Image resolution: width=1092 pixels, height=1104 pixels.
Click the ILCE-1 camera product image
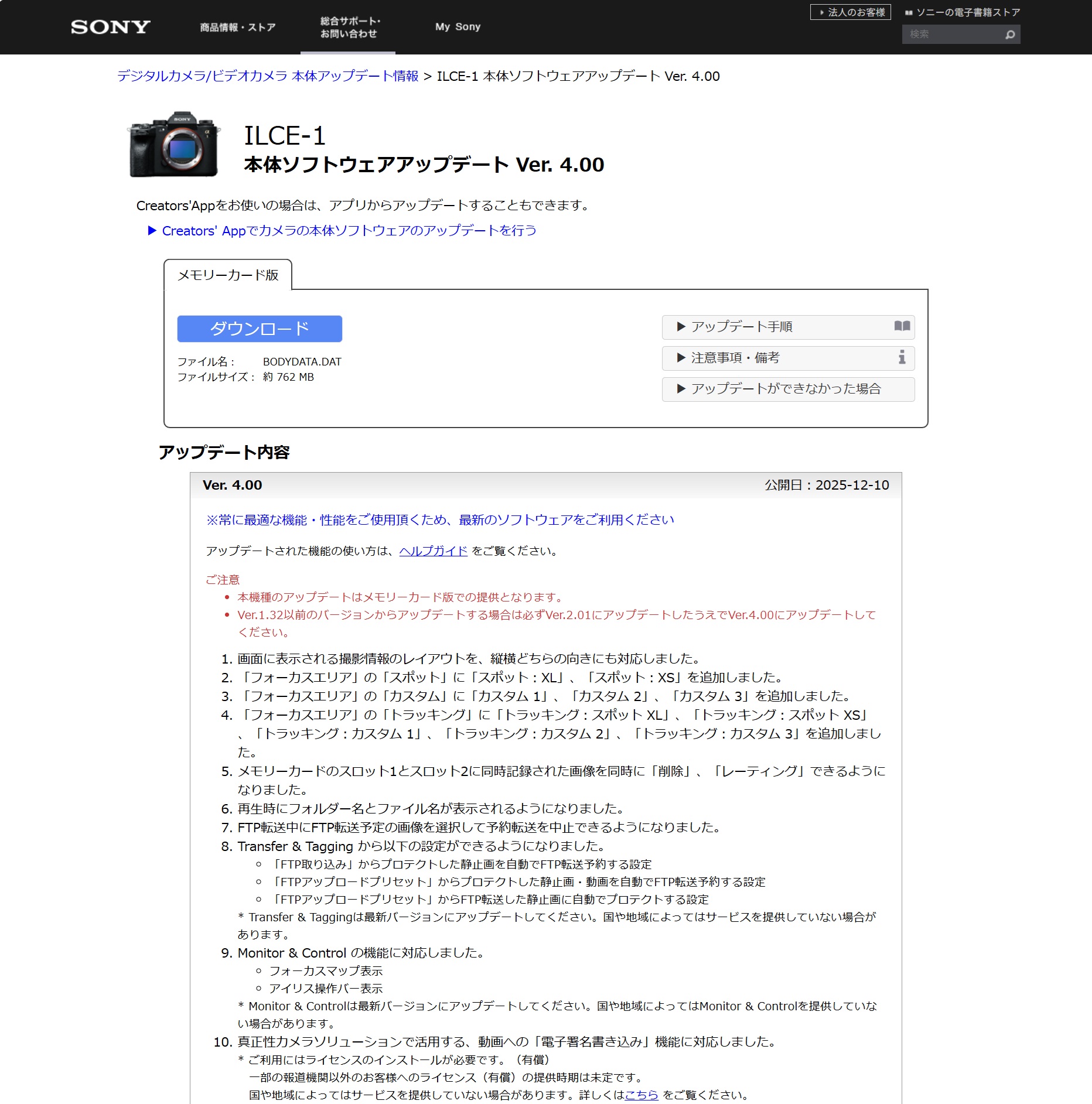[x=173, y=144]
